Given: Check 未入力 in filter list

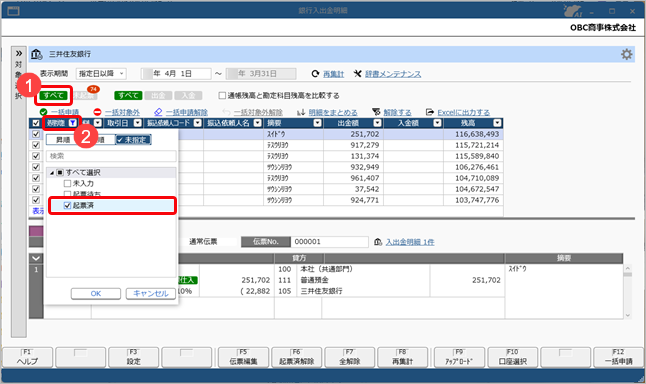Looking at the screenshot, I should (68, 183).
